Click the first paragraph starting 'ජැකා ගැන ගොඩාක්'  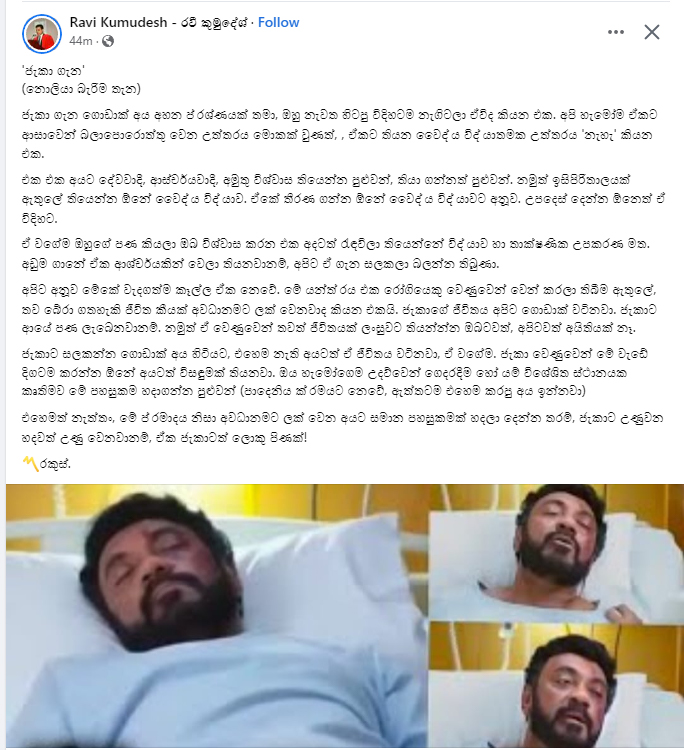point(339,134)
